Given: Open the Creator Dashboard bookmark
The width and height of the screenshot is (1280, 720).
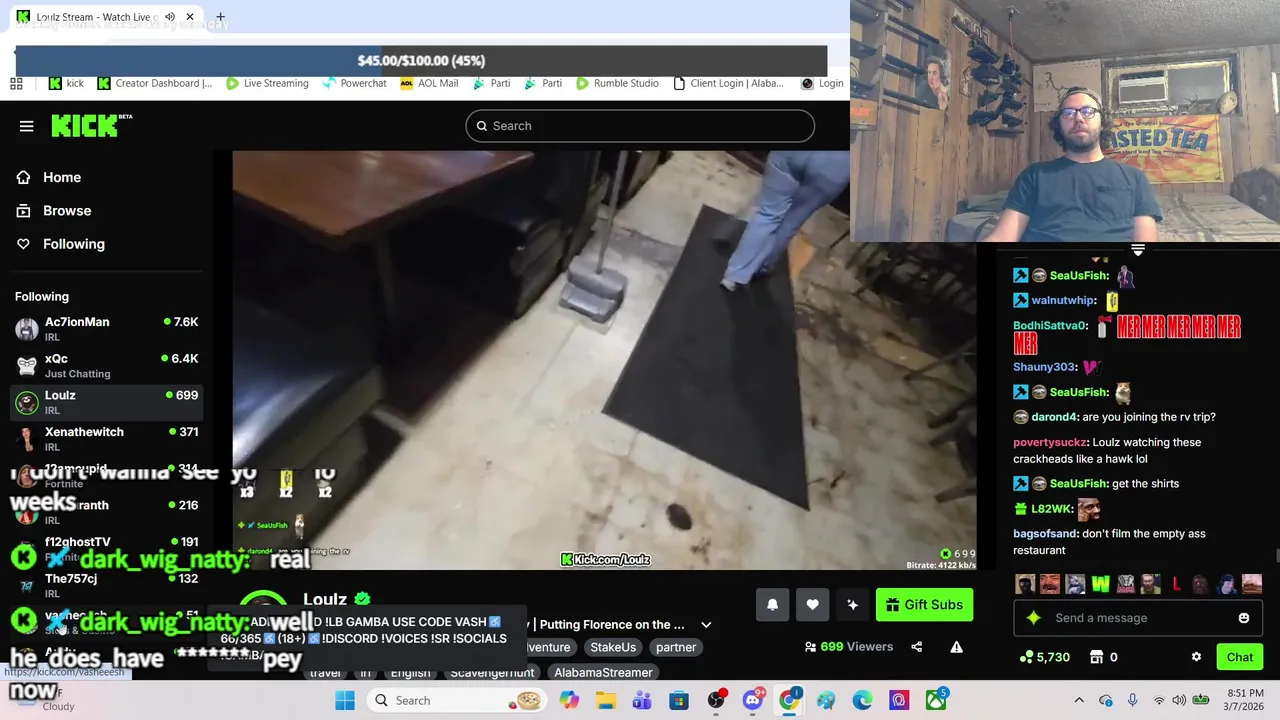Looking at the screenshot, I should click(x=154, y=83).
